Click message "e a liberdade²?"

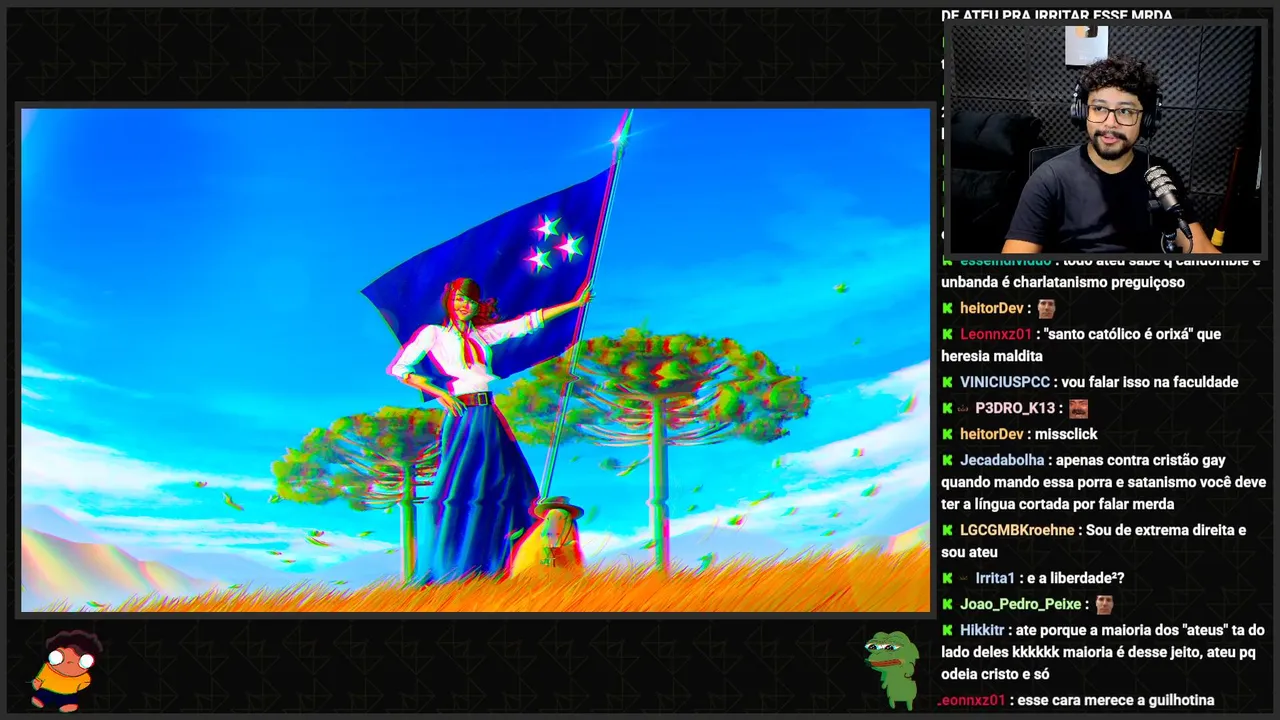point(1076,578)
